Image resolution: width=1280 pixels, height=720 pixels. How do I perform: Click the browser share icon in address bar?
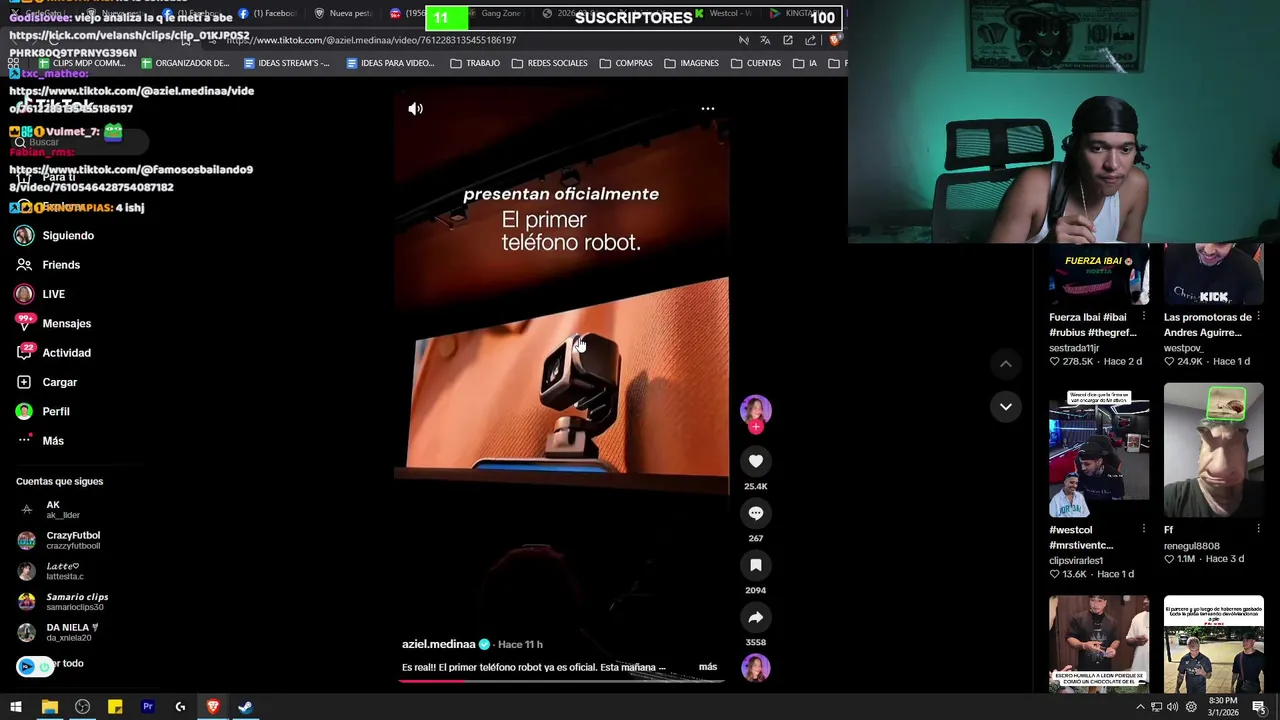coord(810,40)
